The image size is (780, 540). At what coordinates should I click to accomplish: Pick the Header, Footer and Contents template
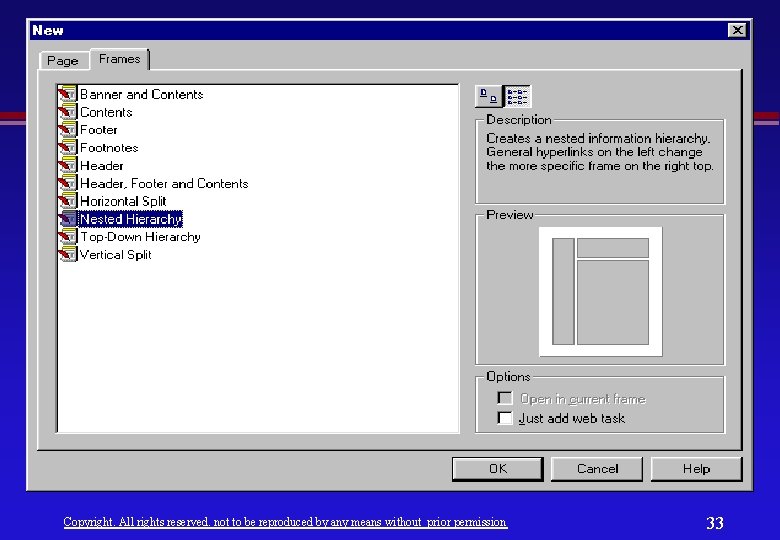click(164, 183)
